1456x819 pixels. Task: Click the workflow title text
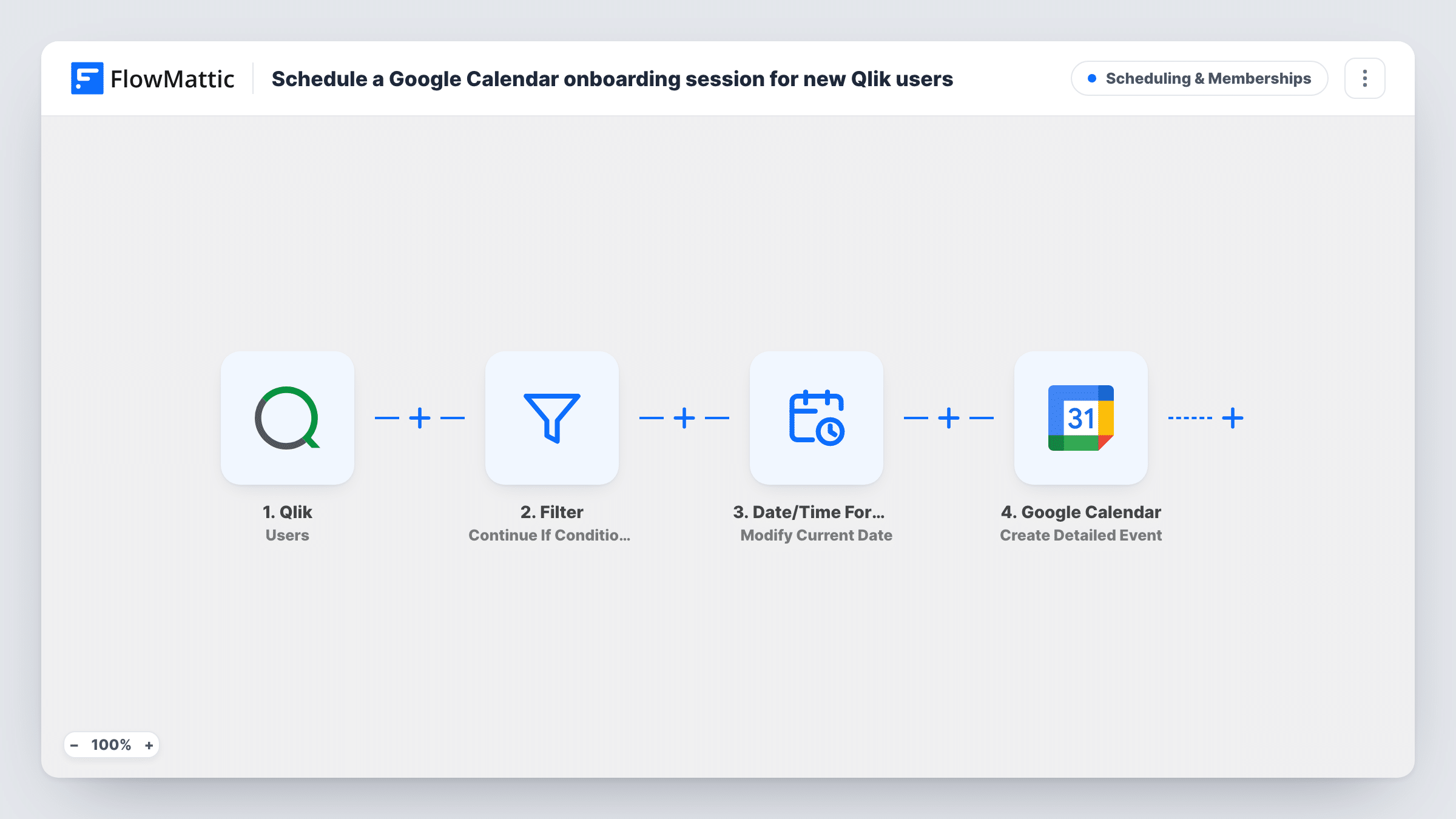pos(612,79)
